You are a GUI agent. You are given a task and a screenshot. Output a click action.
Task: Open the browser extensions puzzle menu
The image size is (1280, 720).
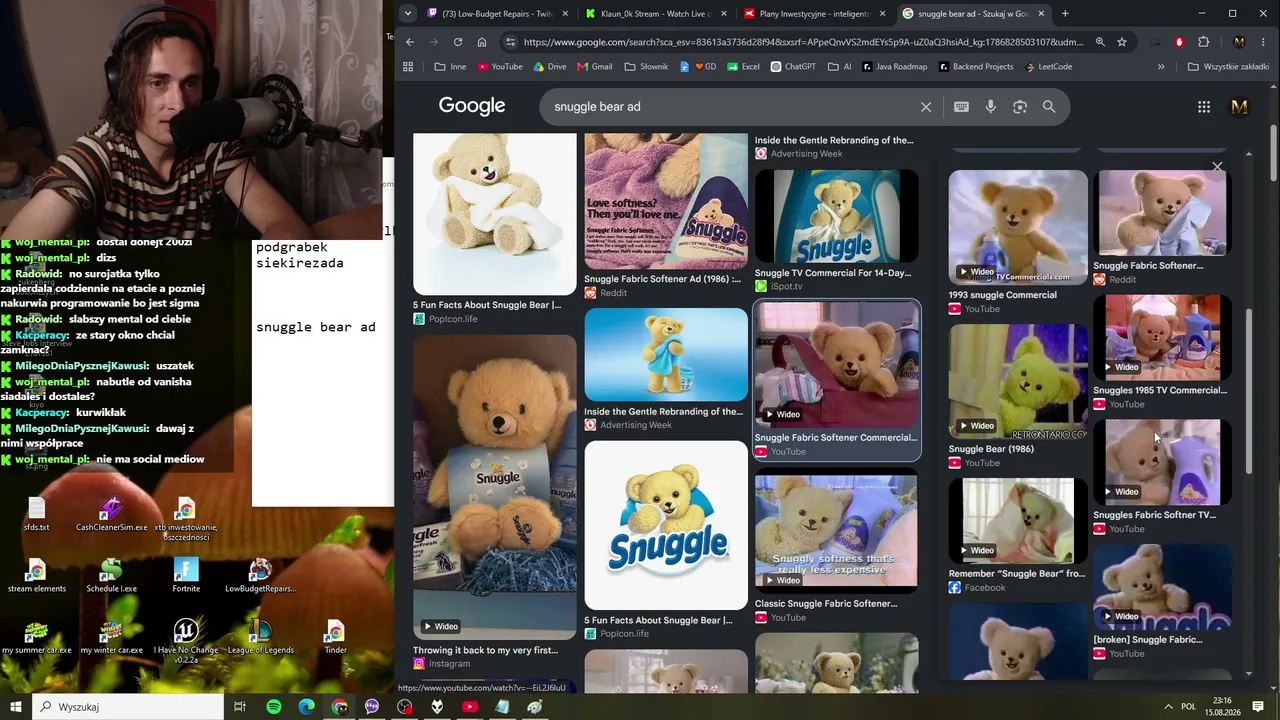point(1203,42)
